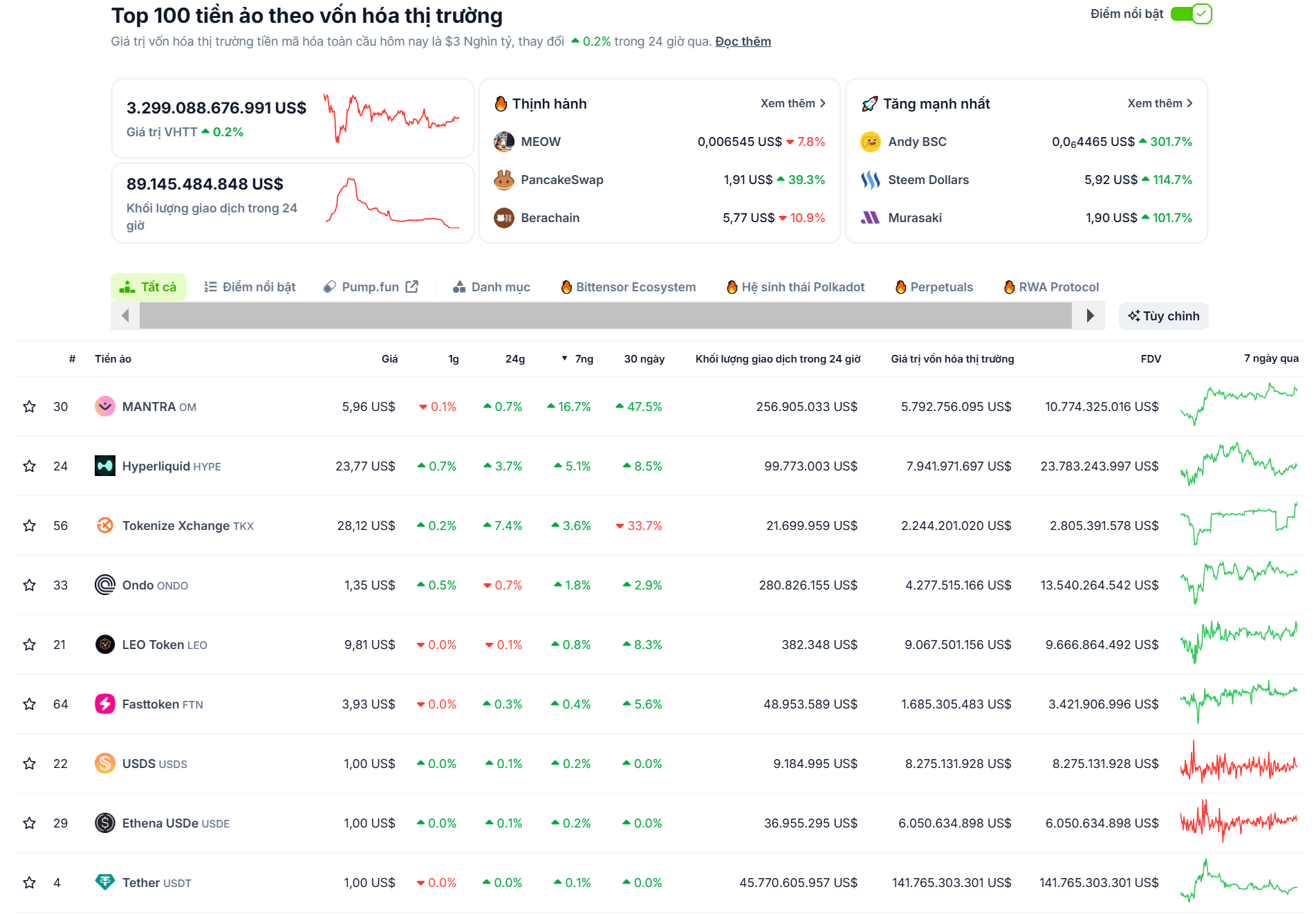Open MANTRA 7-day sparkline chart
Screen dimensions: 1316x914
[1239, 405]
